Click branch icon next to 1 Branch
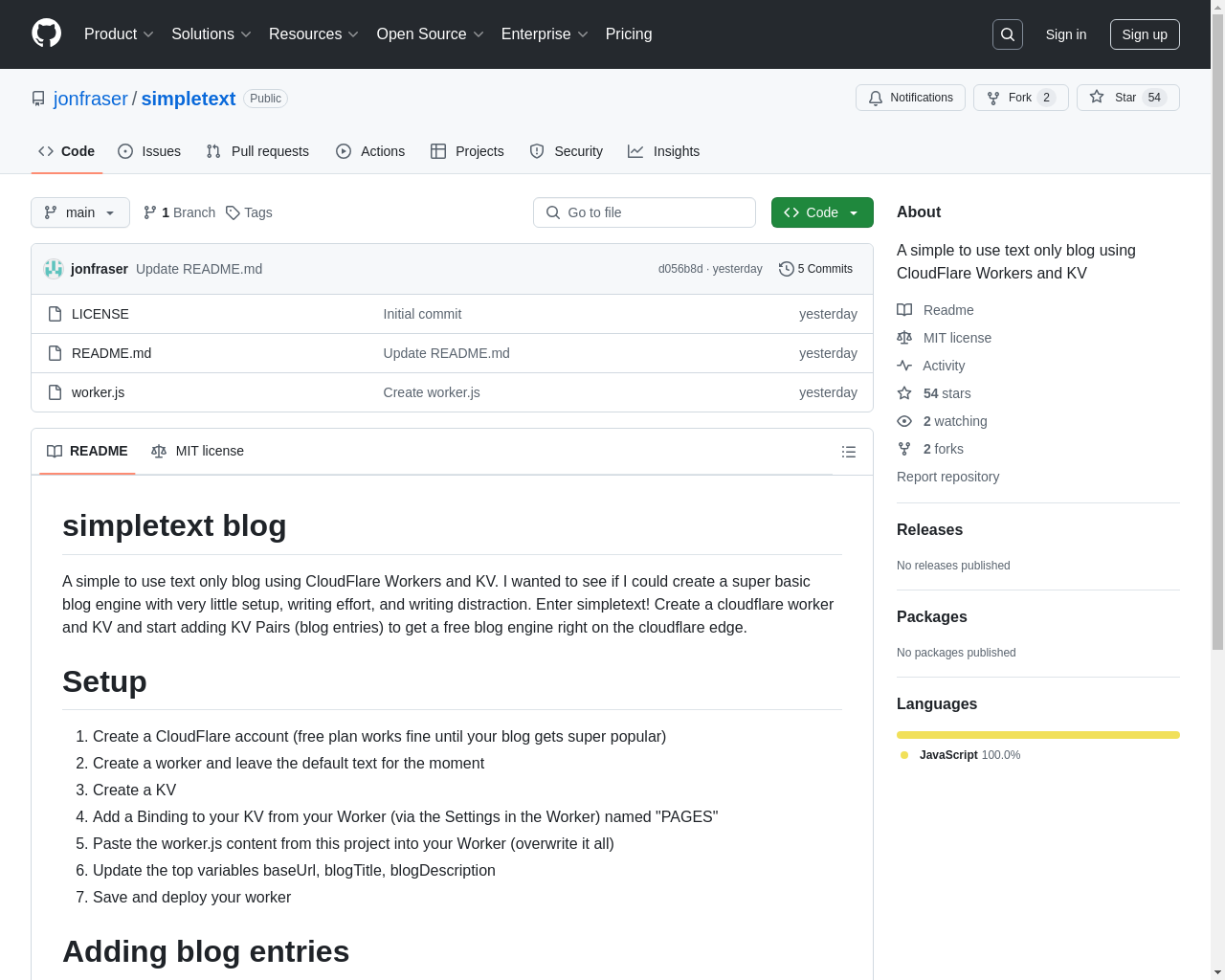The width and height of the screenshot is (1225, 980). tap(150, 212)
